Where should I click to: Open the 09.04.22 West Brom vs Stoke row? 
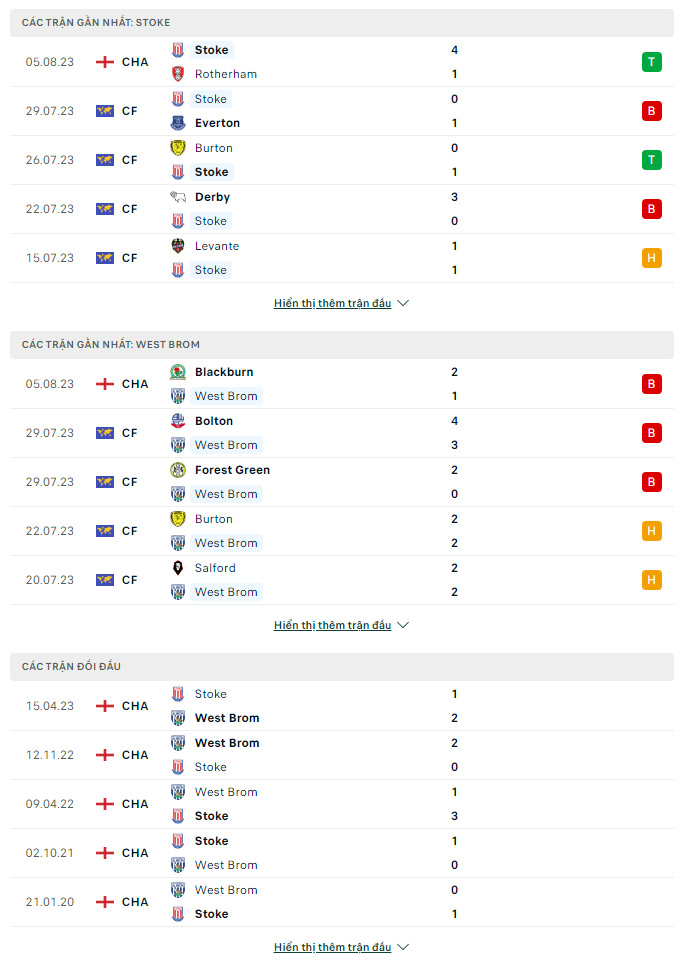[x=342, y=804]
